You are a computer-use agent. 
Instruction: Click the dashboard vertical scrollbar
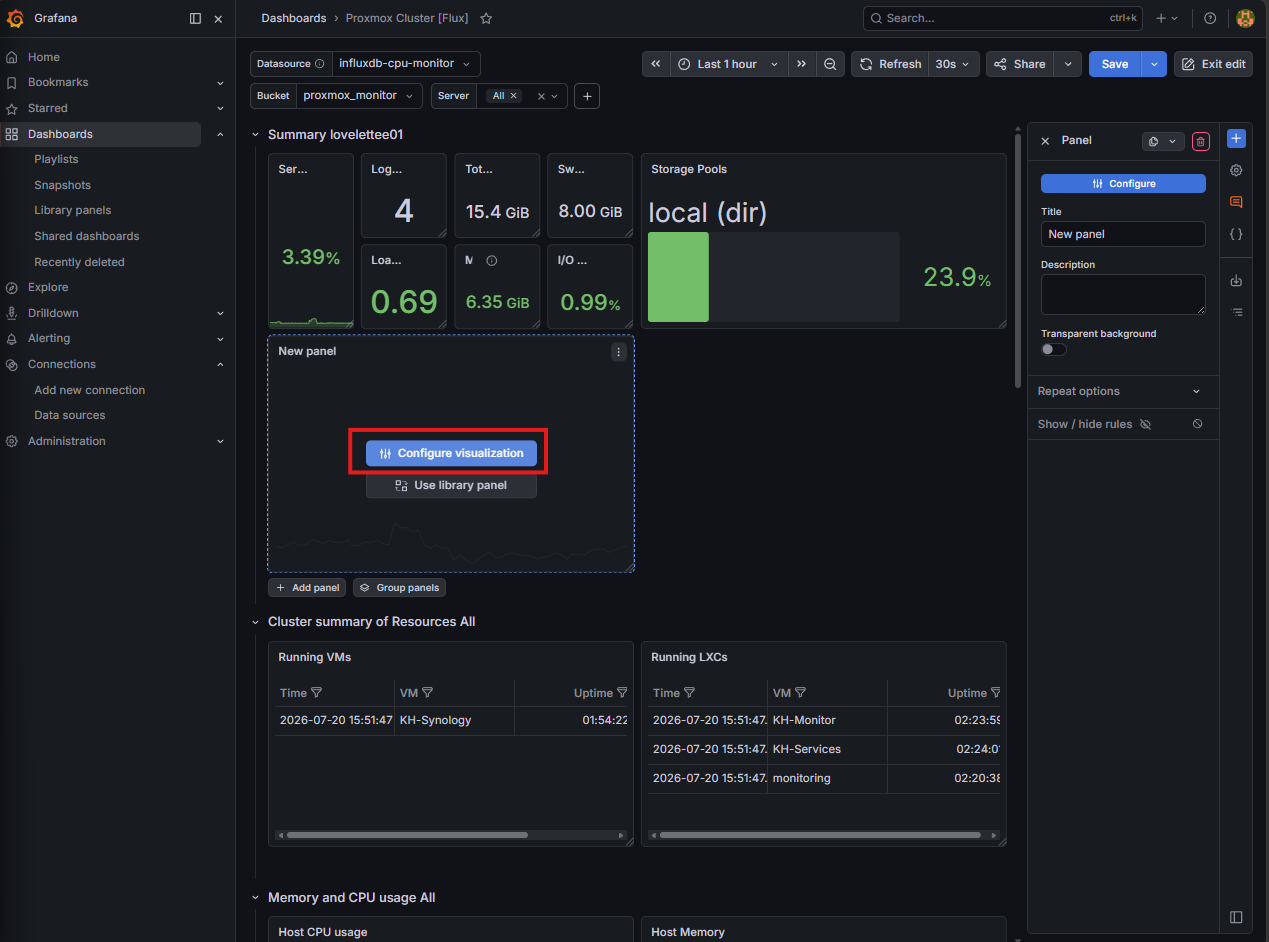click(x=1018, y=260)
